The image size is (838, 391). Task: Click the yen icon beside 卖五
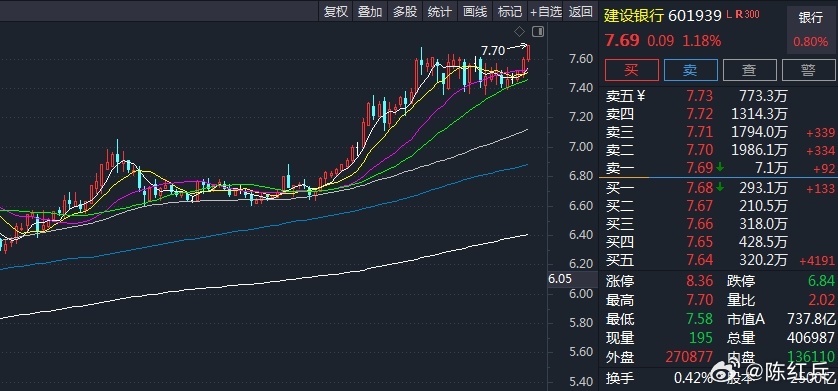pyautogui.click(x=641, y=96)
